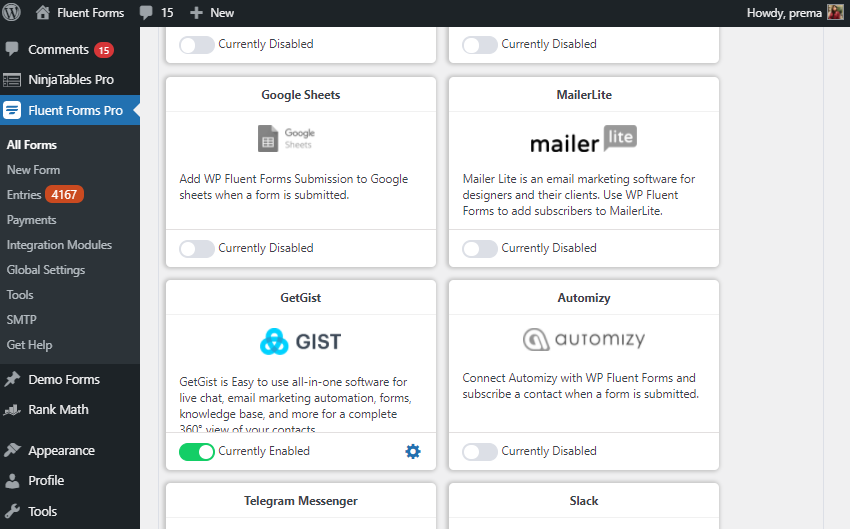
Task: Enable the Automizy integration toggle
Action: tap(480, 451)
